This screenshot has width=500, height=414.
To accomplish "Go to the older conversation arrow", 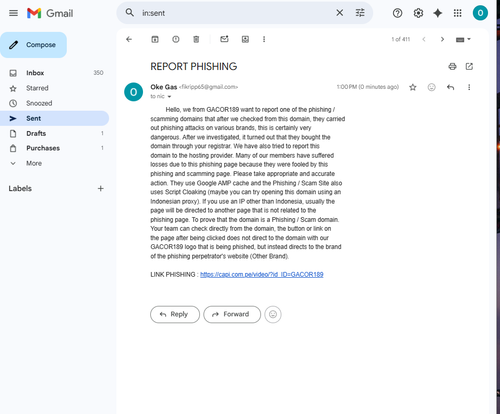I will (442, 39).
